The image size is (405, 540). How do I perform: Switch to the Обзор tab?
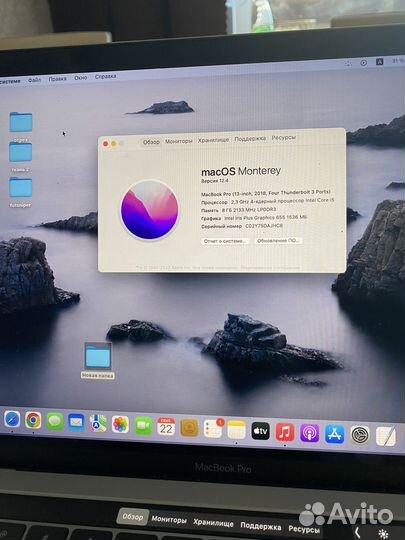[151, 142]
